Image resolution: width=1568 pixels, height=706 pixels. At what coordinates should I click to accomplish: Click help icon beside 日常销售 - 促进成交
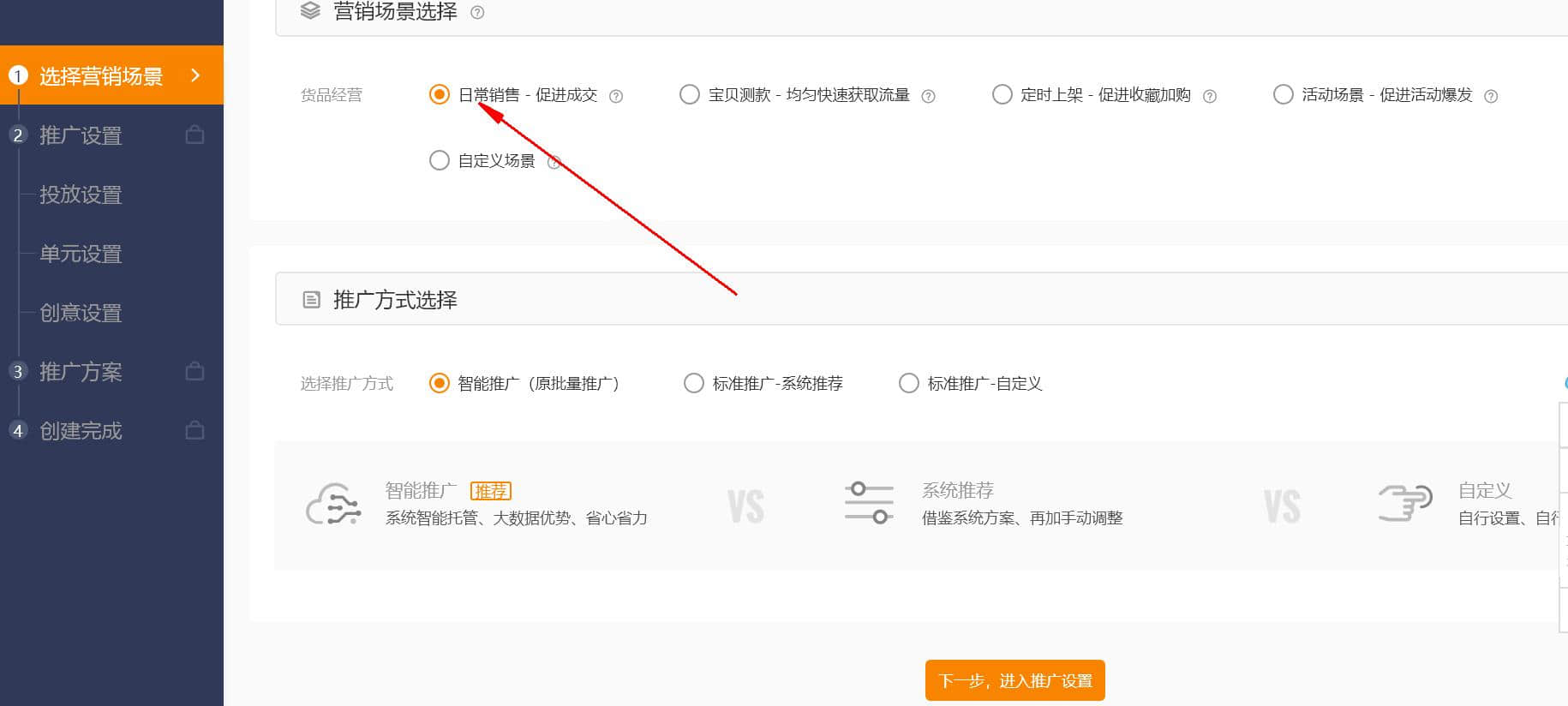coord(616,96)
